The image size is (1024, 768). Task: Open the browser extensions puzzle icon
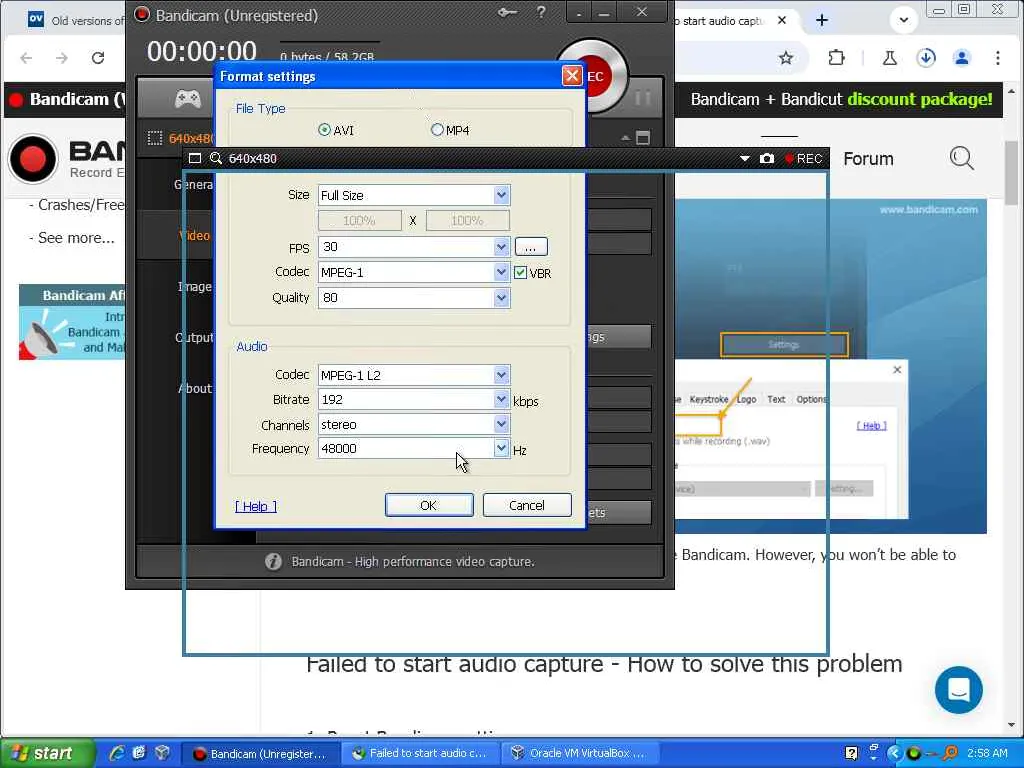click(837, 58)
